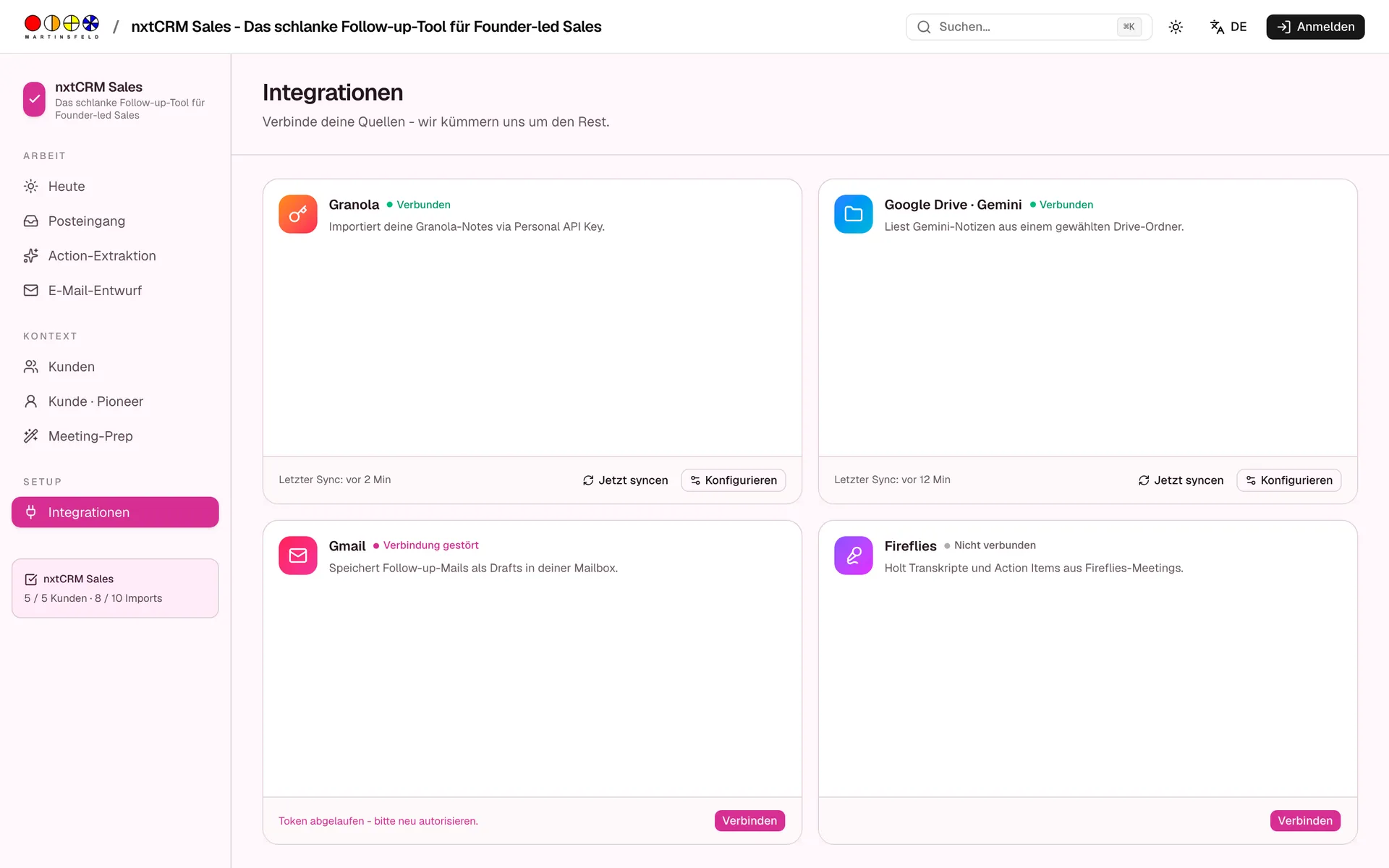
Task: Click Gmail's Verbindung gestört status
Action: pos(426,545)
